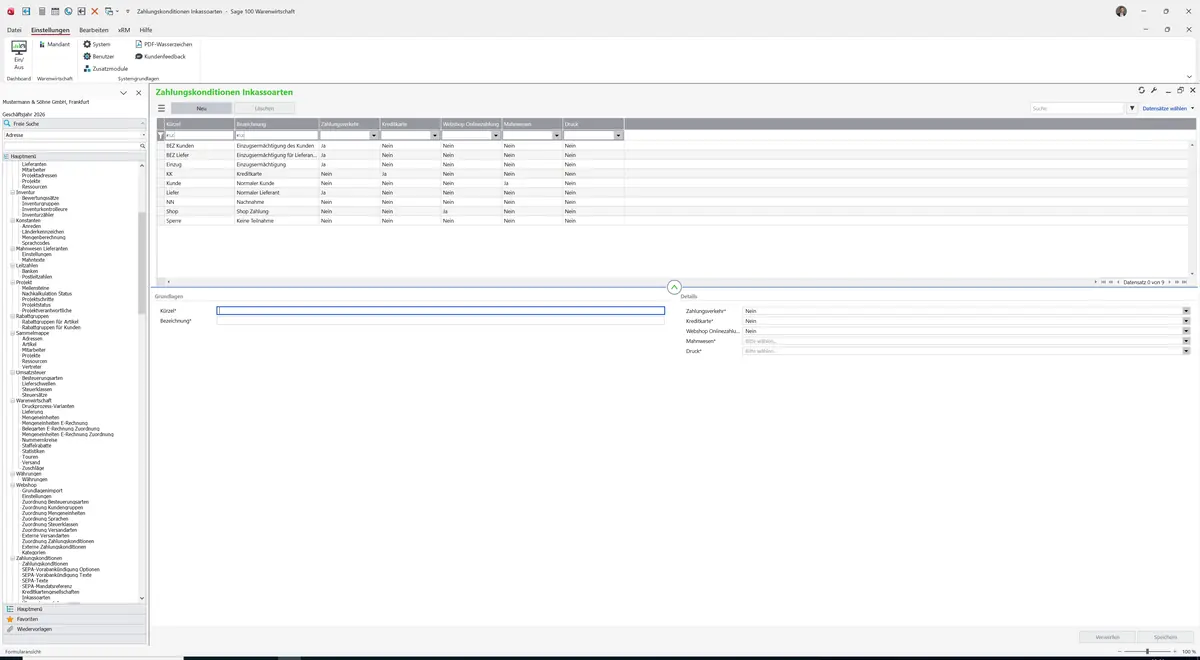Click the refresh icon in form header

point(1142,91)
